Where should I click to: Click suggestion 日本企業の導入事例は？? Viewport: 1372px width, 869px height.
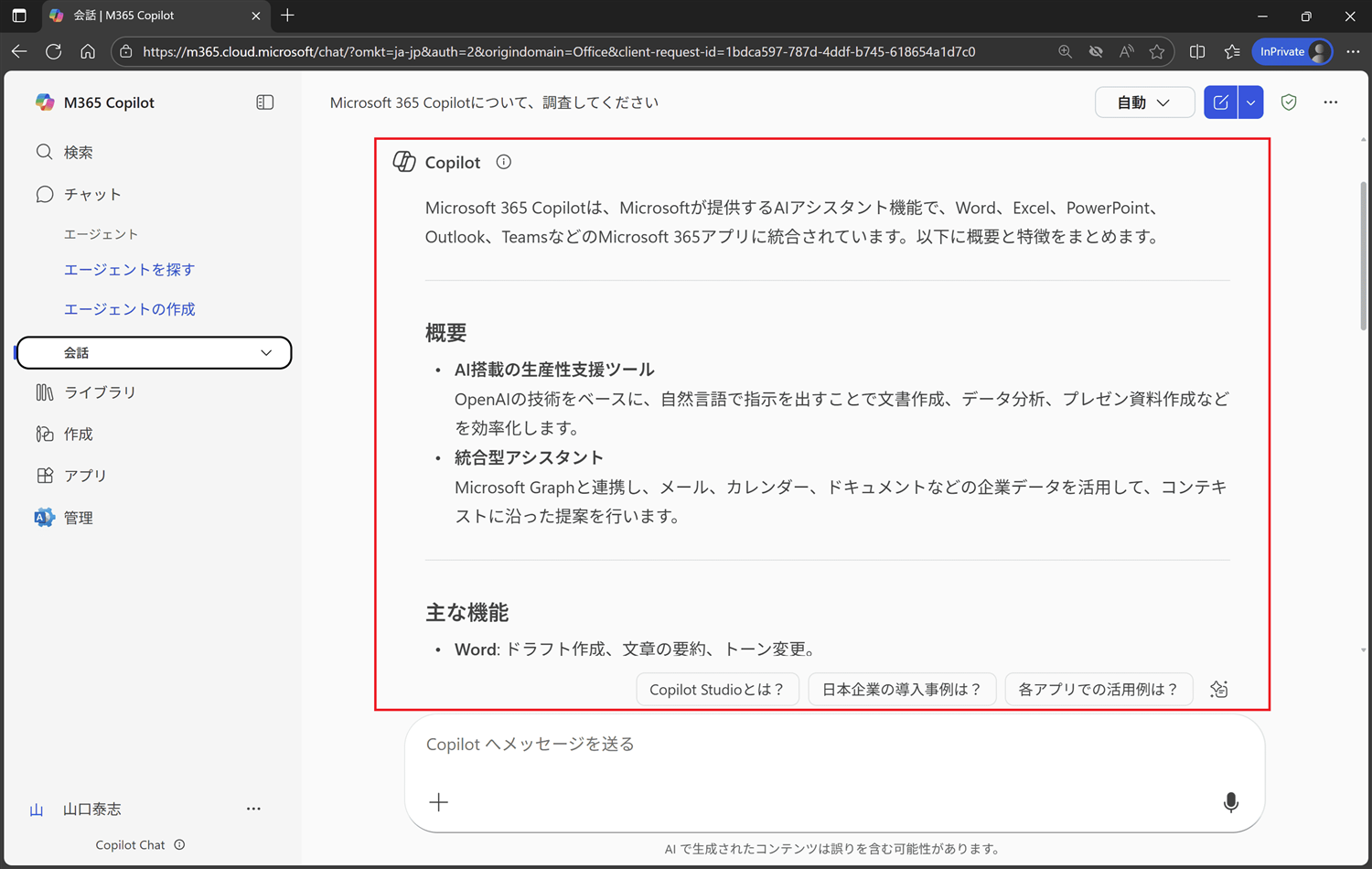pos(902,690)
